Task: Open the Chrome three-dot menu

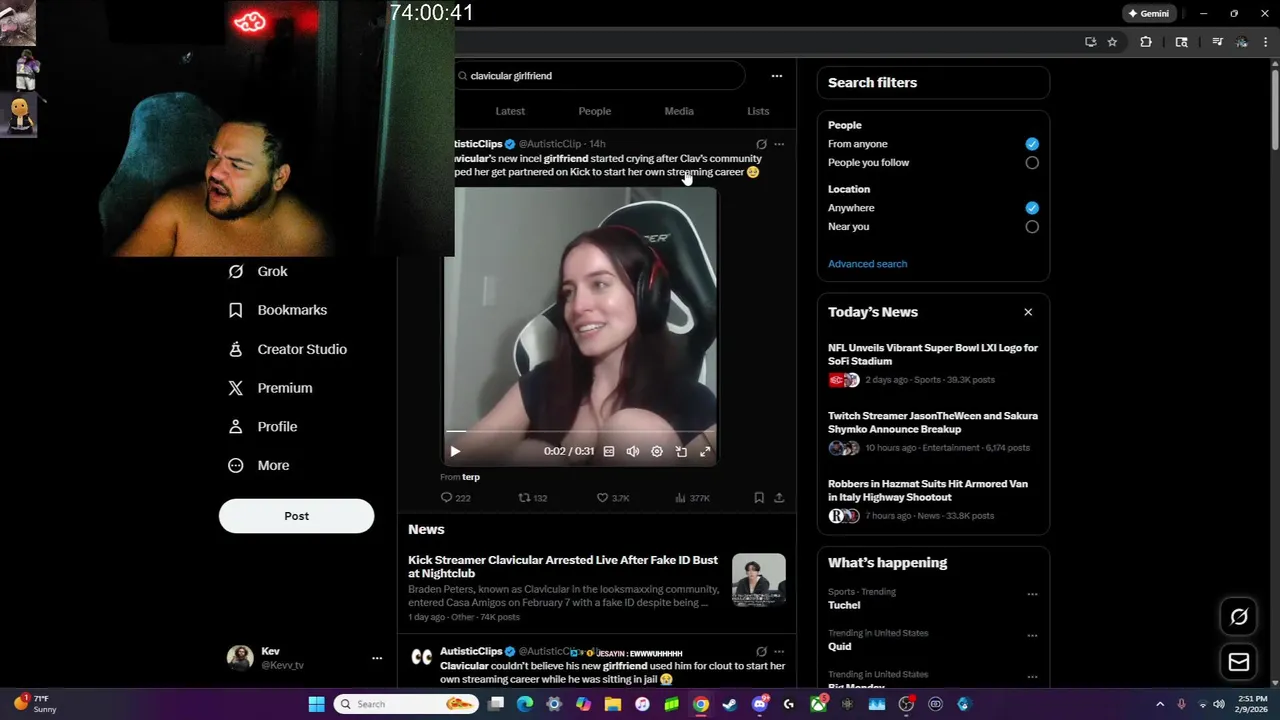Action: [x=1266, y=42]
